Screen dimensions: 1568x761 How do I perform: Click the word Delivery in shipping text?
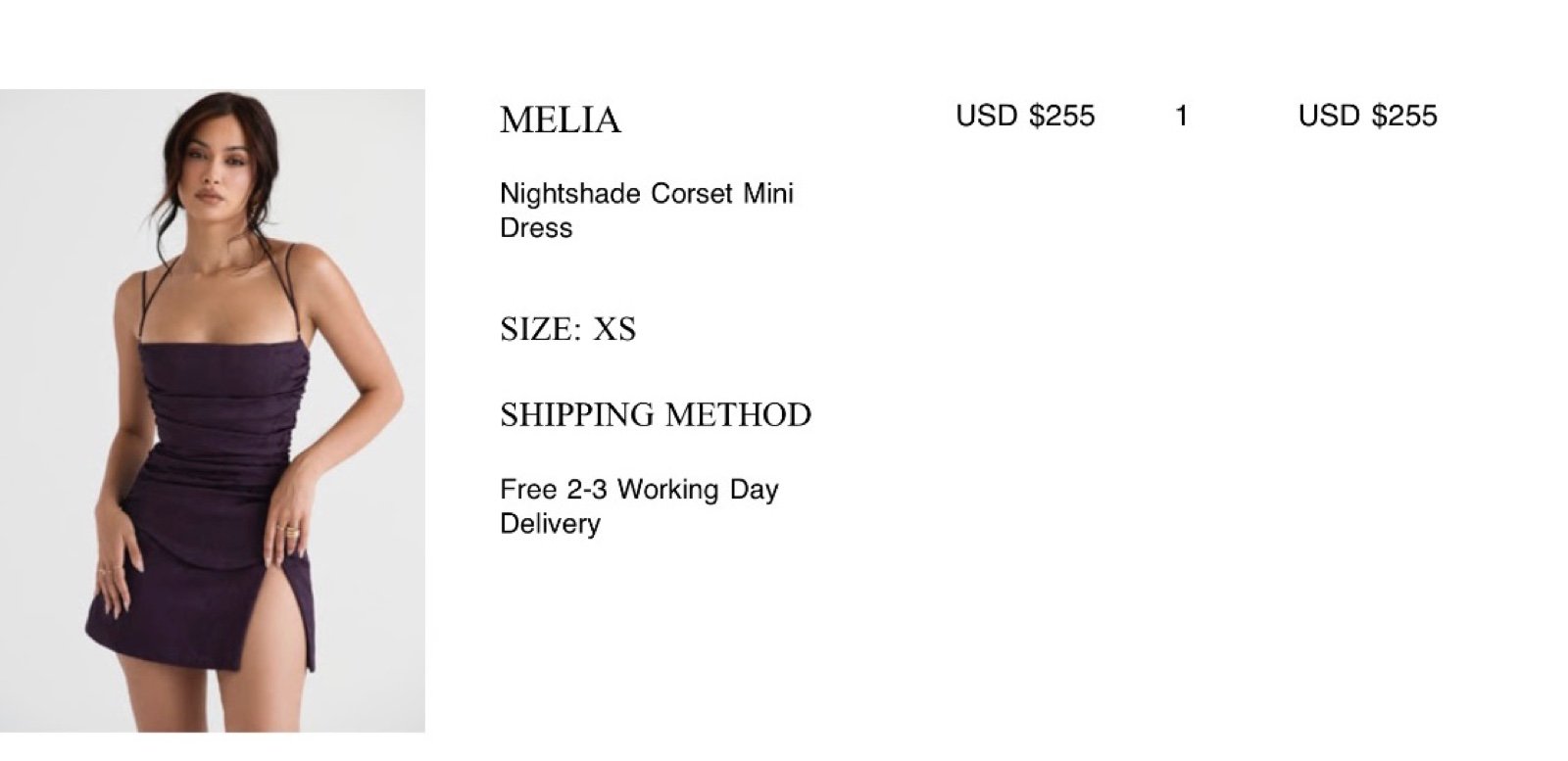click(550, 524)
